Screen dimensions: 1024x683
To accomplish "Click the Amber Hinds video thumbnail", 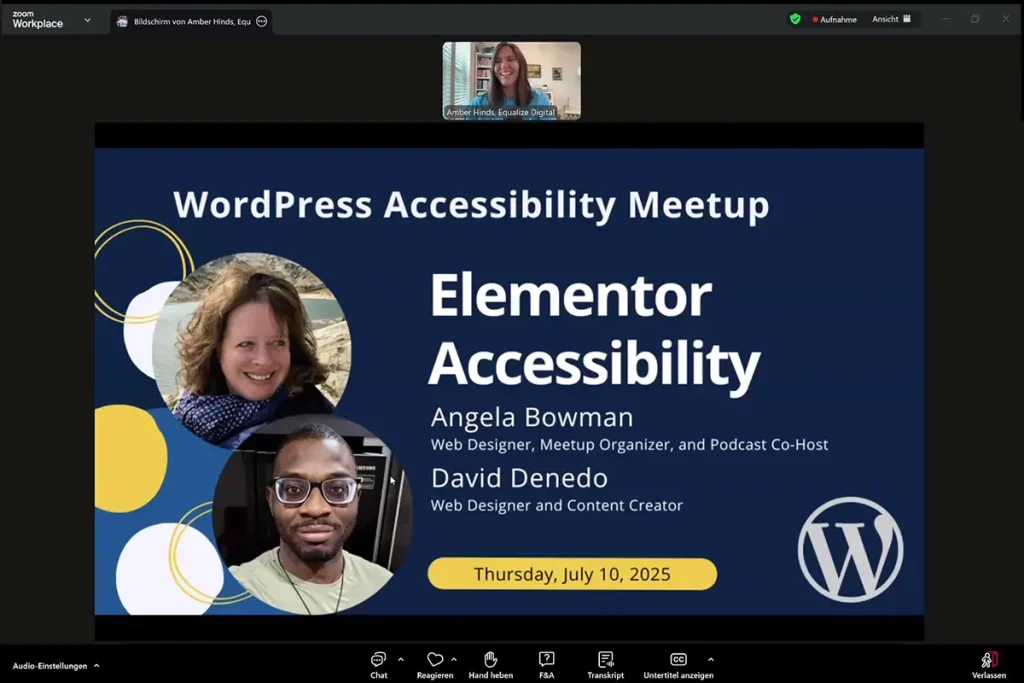I will [511, 80].
